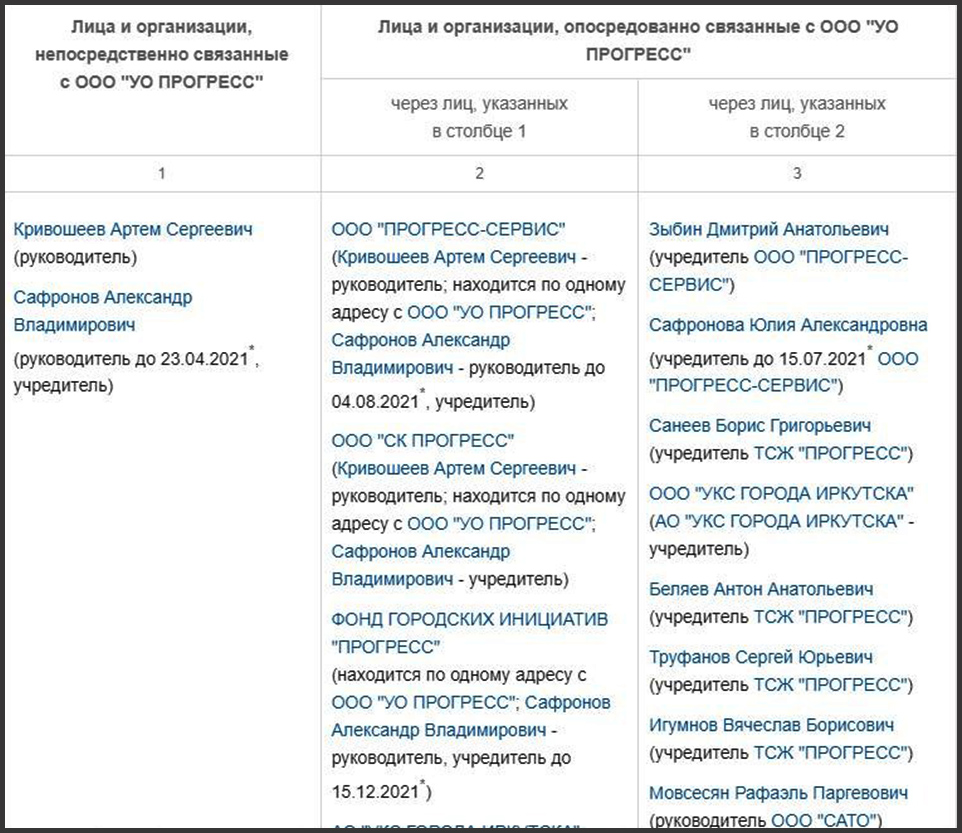Open Игумнов Вячеслав Борисович link
Image resolution: width=962 pixels, height=833 pixels.
[x=771, y=726]
